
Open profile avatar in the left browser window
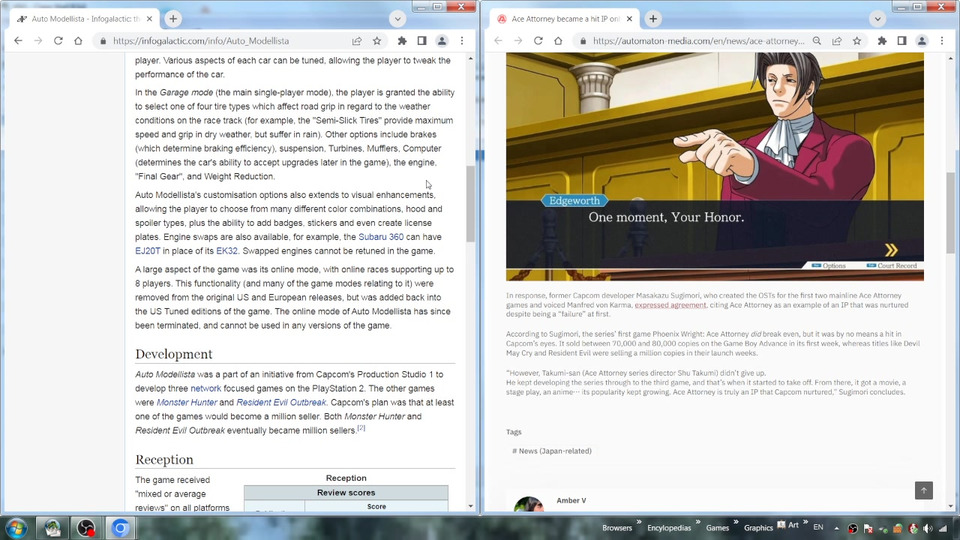coord(441,41)
